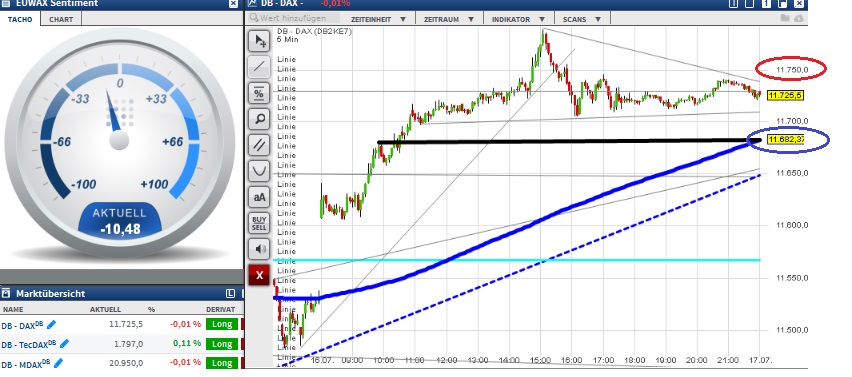Click the yellow 11.682,37 price label

[785, 140]
